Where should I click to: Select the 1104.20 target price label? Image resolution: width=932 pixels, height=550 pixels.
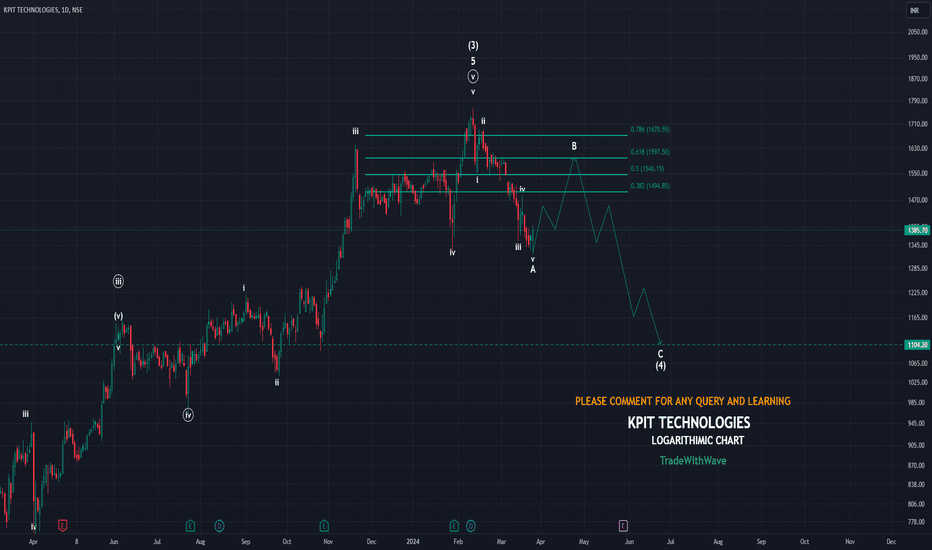pos(917,345)
